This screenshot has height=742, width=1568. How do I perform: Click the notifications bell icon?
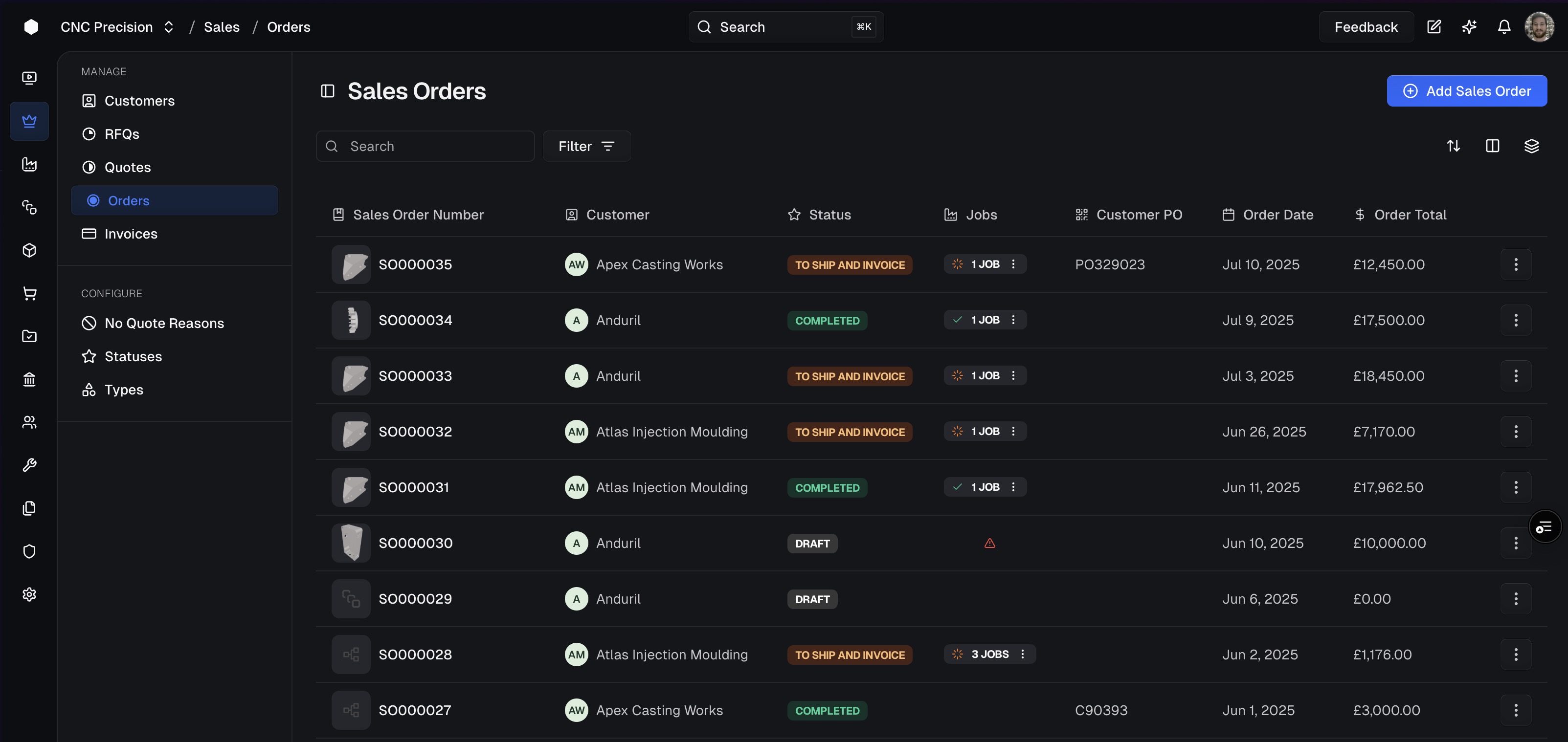tap(1503, 27)
